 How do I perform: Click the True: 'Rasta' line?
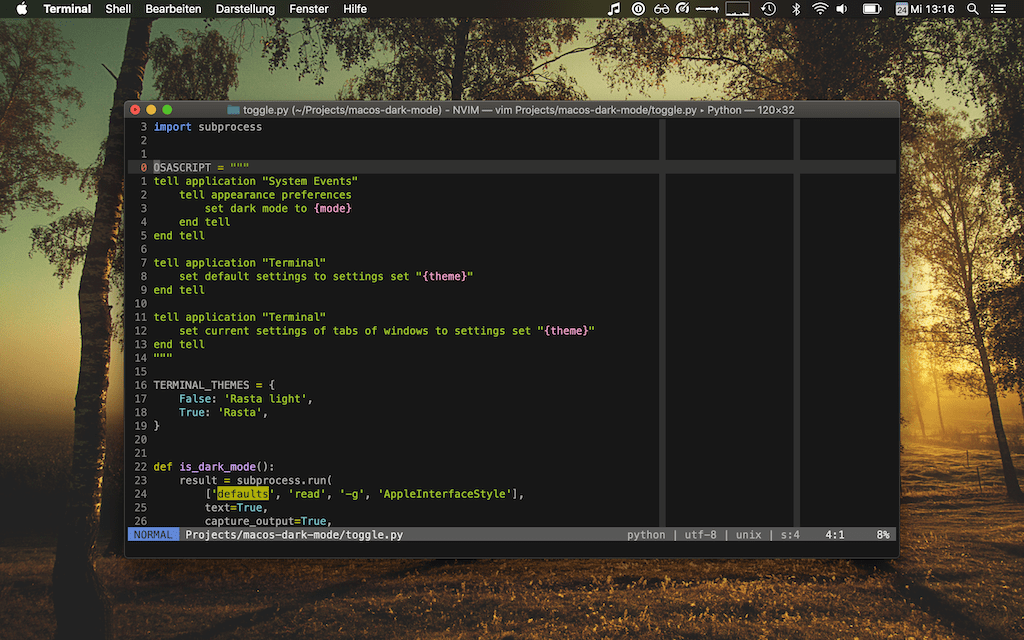(223, 412)
